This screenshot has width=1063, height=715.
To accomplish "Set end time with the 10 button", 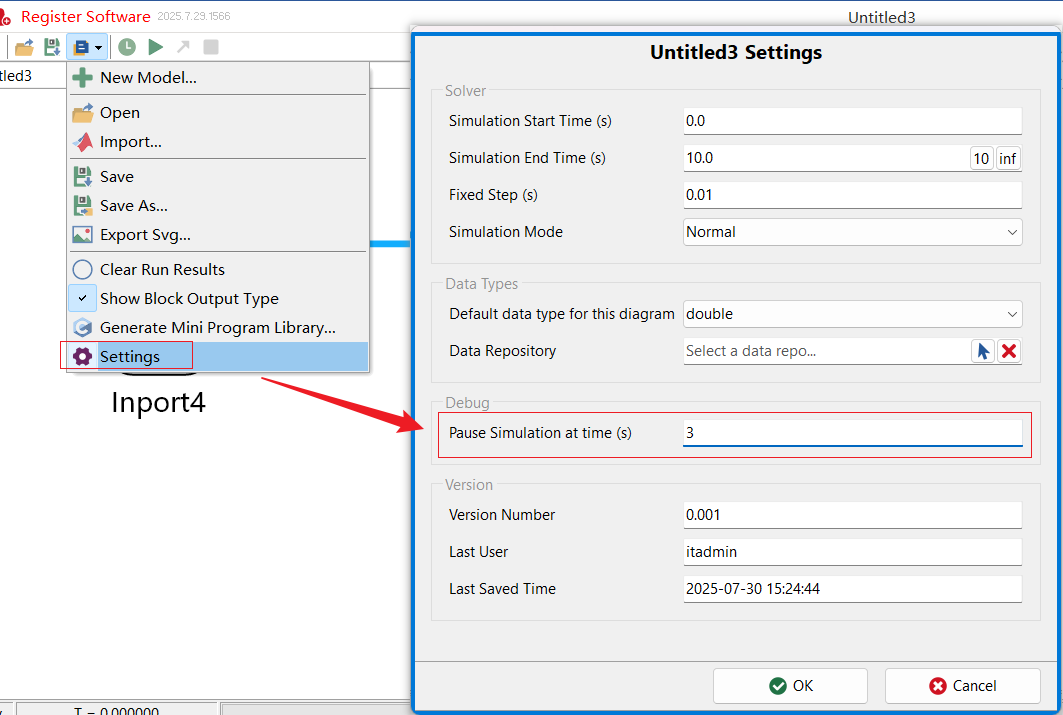I will [x=981, y=159].
